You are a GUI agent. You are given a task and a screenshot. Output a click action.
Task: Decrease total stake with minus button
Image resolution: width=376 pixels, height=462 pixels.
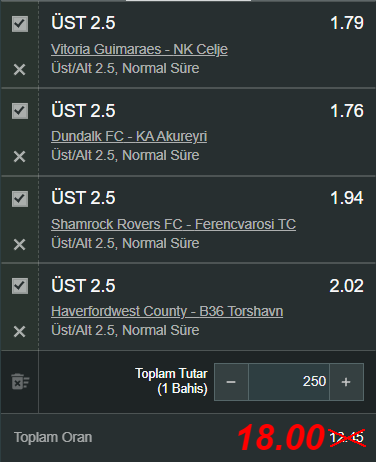(x=231, y=382)
